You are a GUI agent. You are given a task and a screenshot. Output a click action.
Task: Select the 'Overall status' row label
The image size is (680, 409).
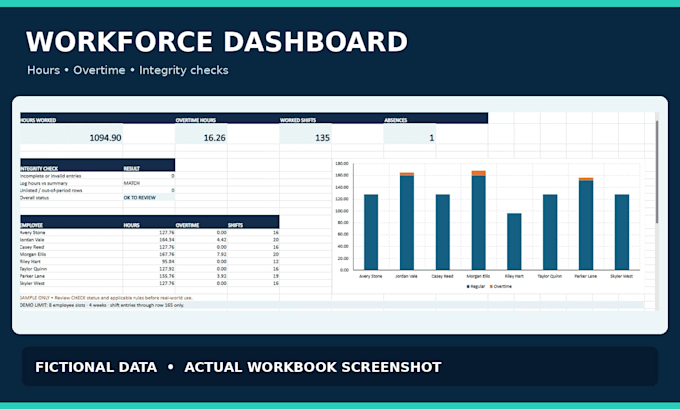click(x=35, y=198)
